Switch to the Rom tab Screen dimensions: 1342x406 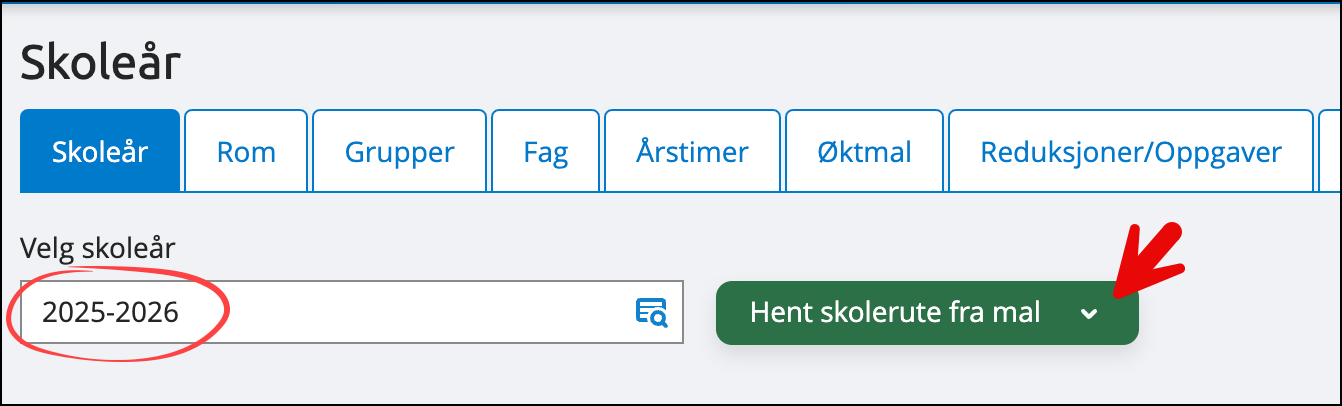tap(246, 152)
